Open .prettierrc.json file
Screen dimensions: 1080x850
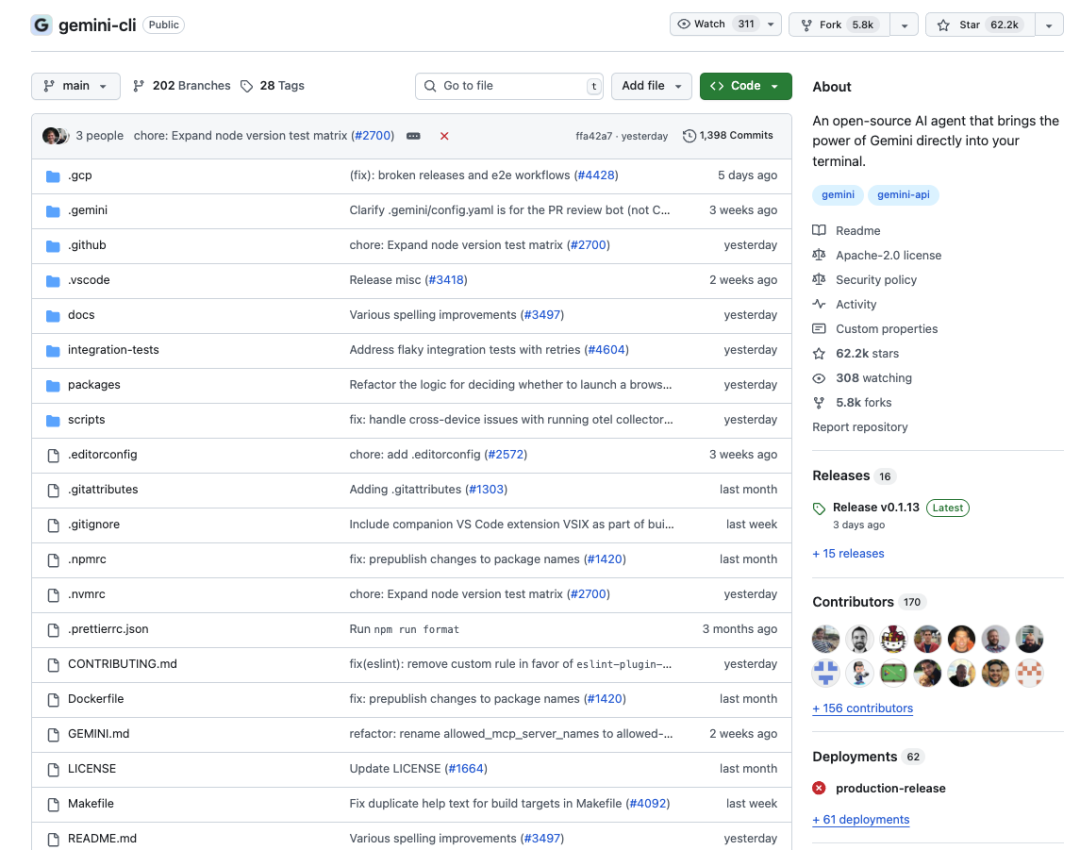click(107, 629)
